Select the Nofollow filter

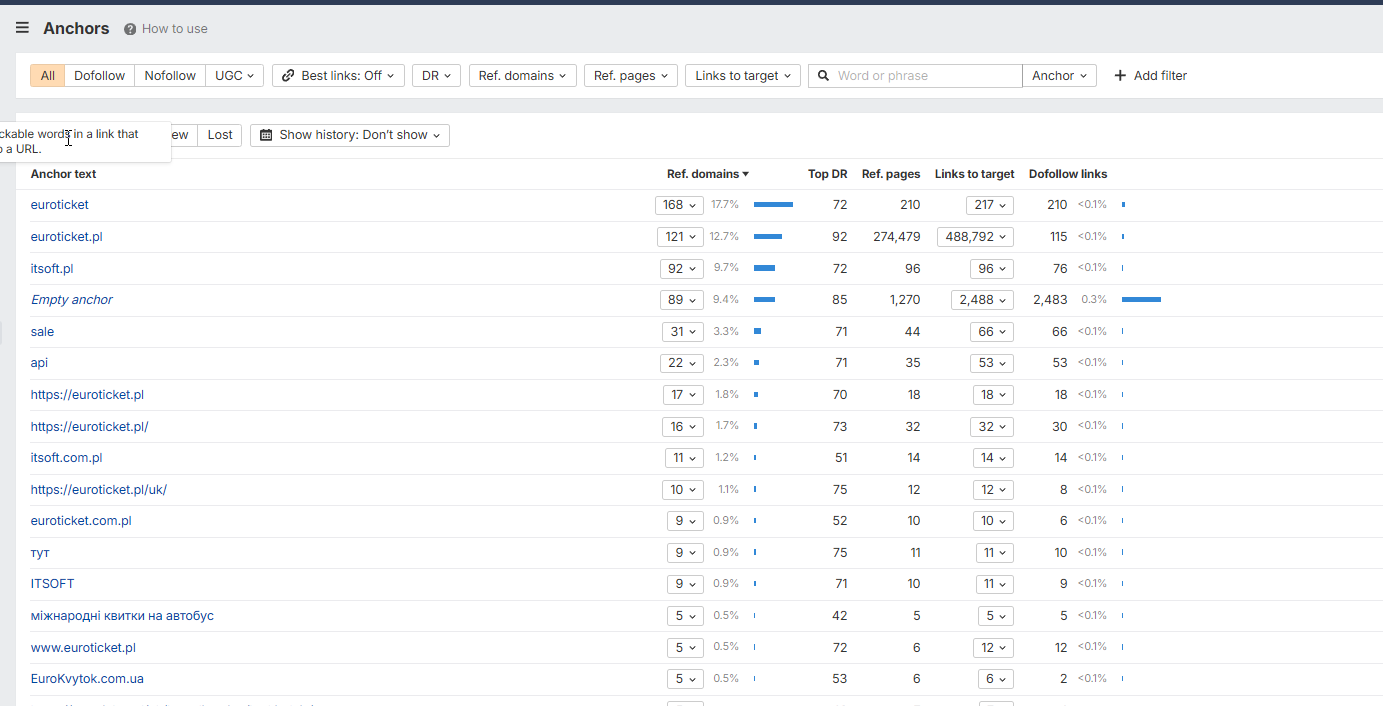click(170, 76)
